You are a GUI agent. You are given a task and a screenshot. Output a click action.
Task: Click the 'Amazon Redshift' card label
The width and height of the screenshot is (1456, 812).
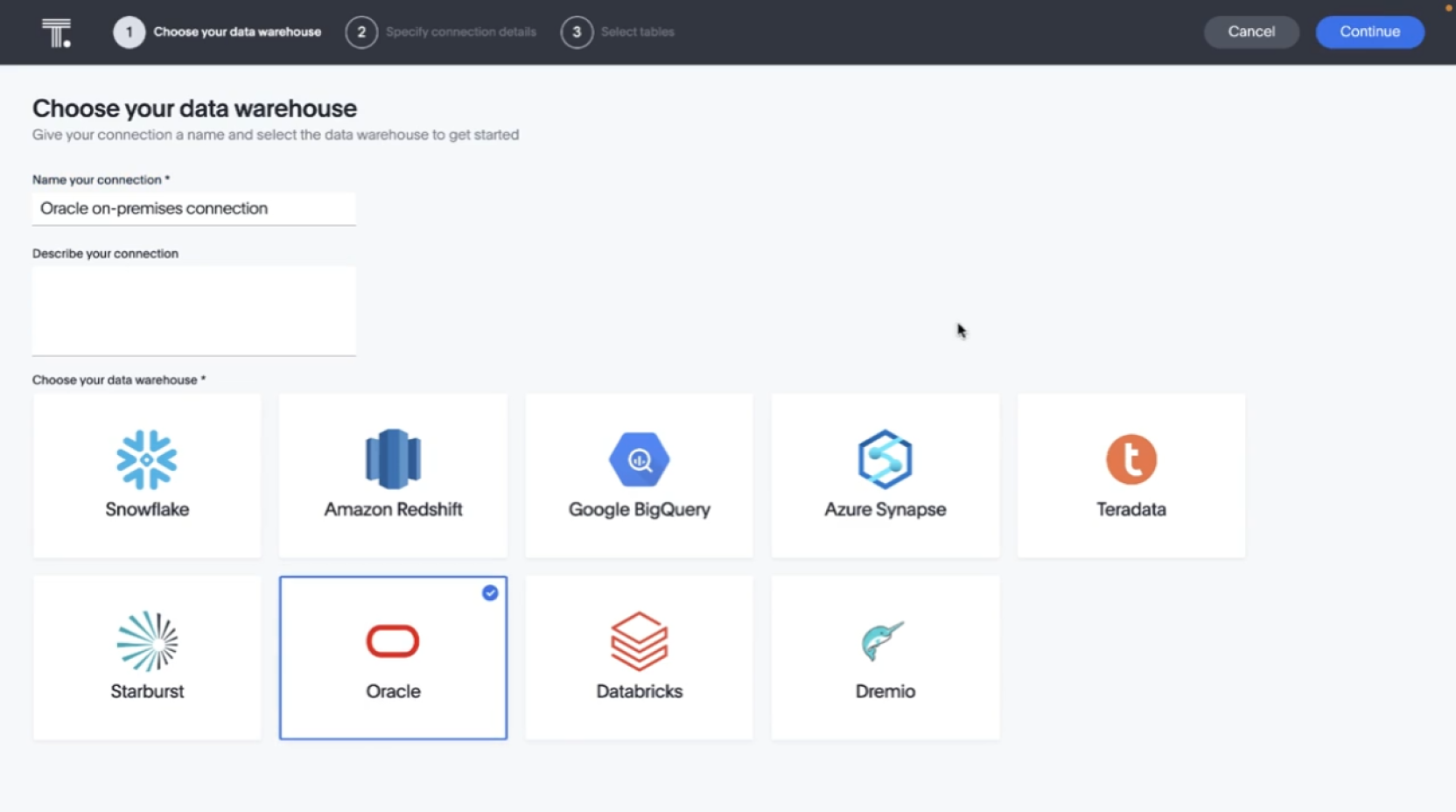point(393,509)
